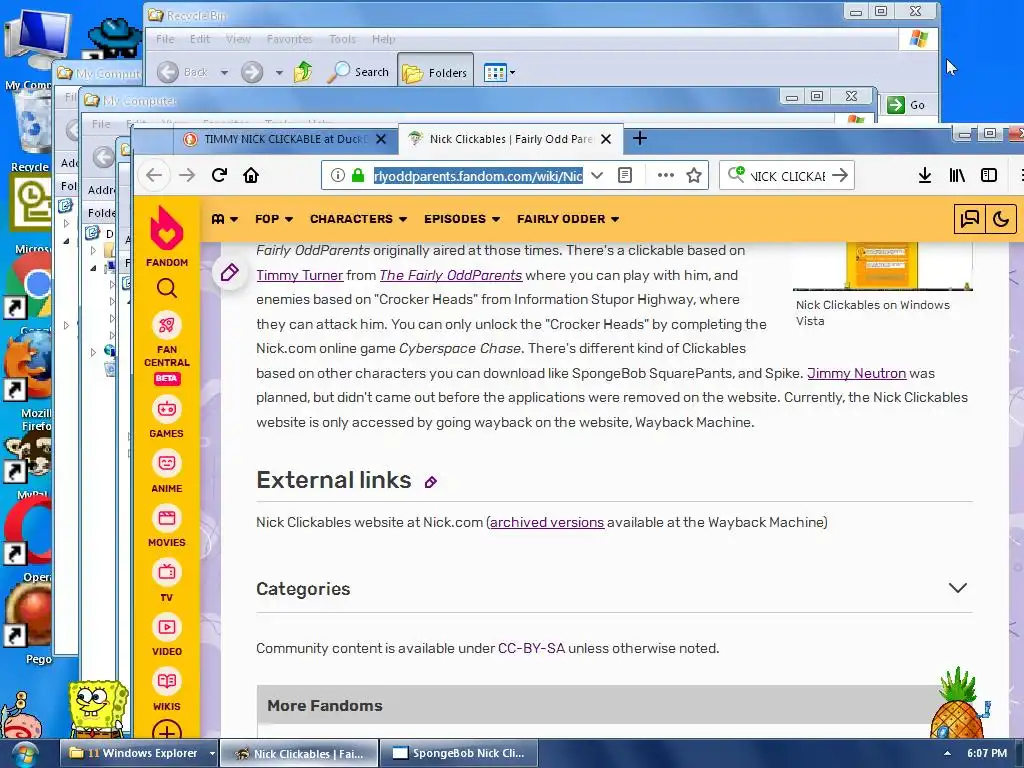Open the Tools menu in Recycle Bin
This screenshot has width=1024, height=768.
click(x=342, y=39)
